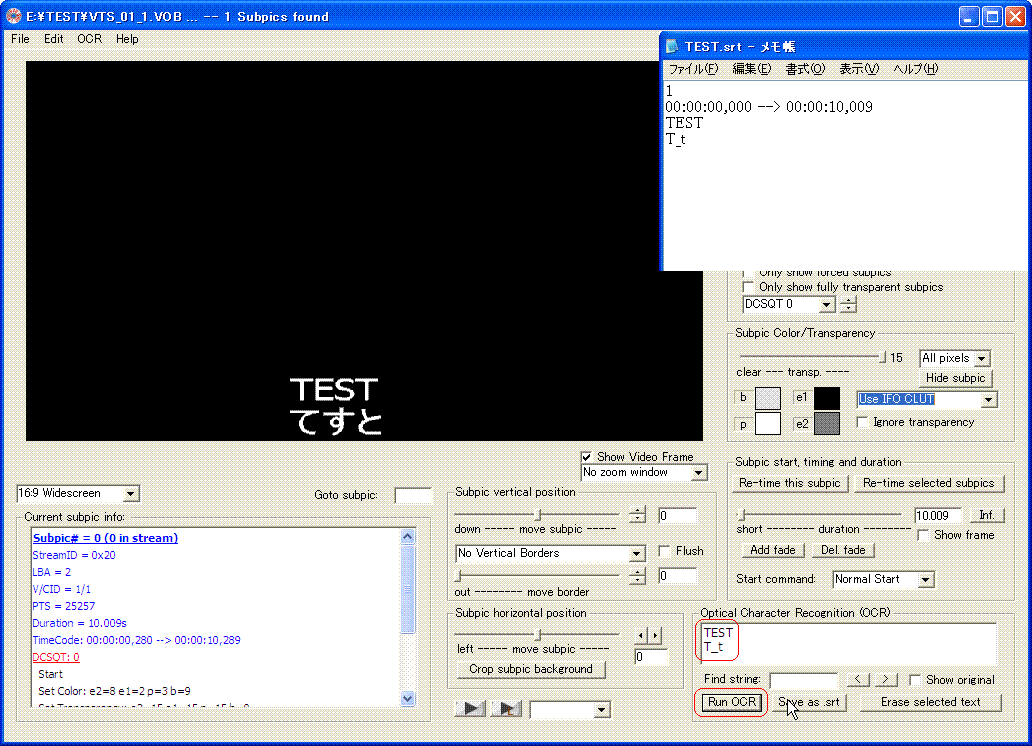Click the Goto subpic input field

point(413,495)
